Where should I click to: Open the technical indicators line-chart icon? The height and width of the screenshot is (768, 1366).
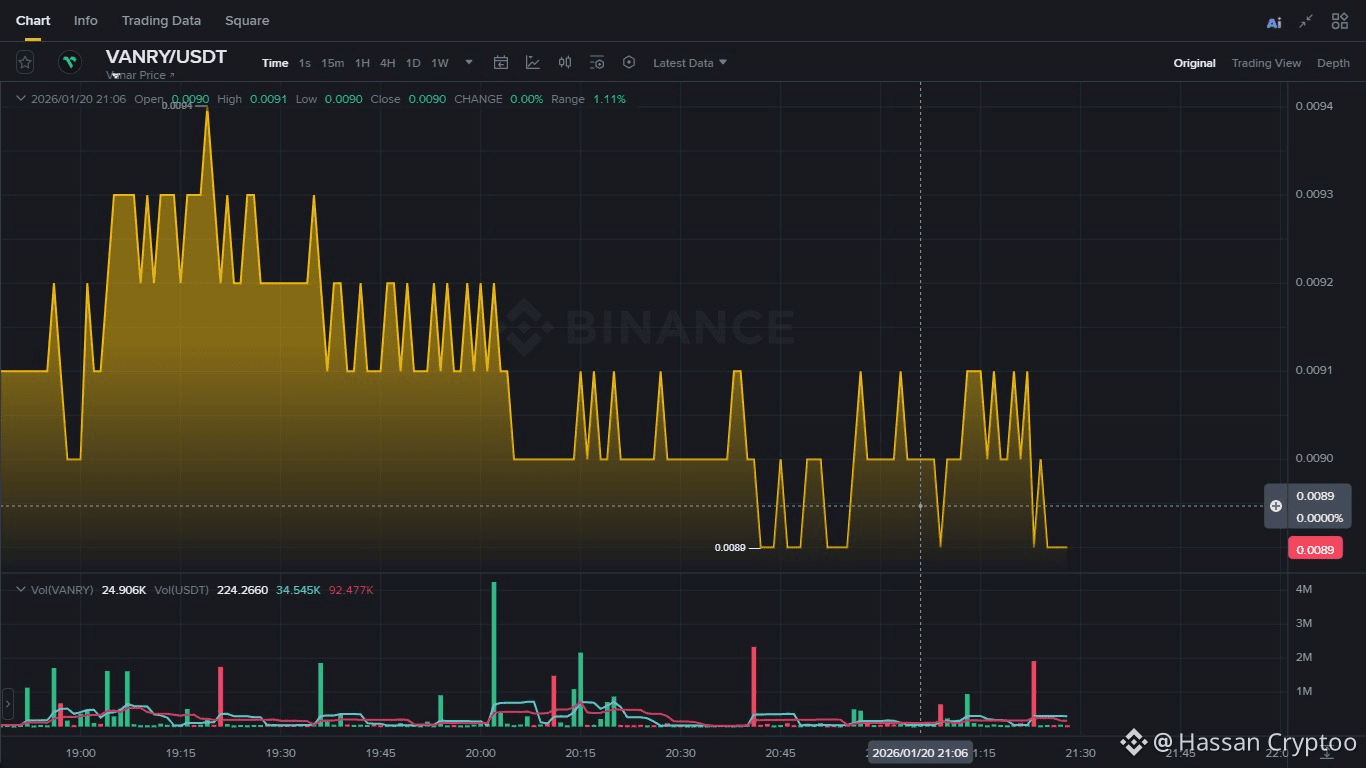[533, 62]
